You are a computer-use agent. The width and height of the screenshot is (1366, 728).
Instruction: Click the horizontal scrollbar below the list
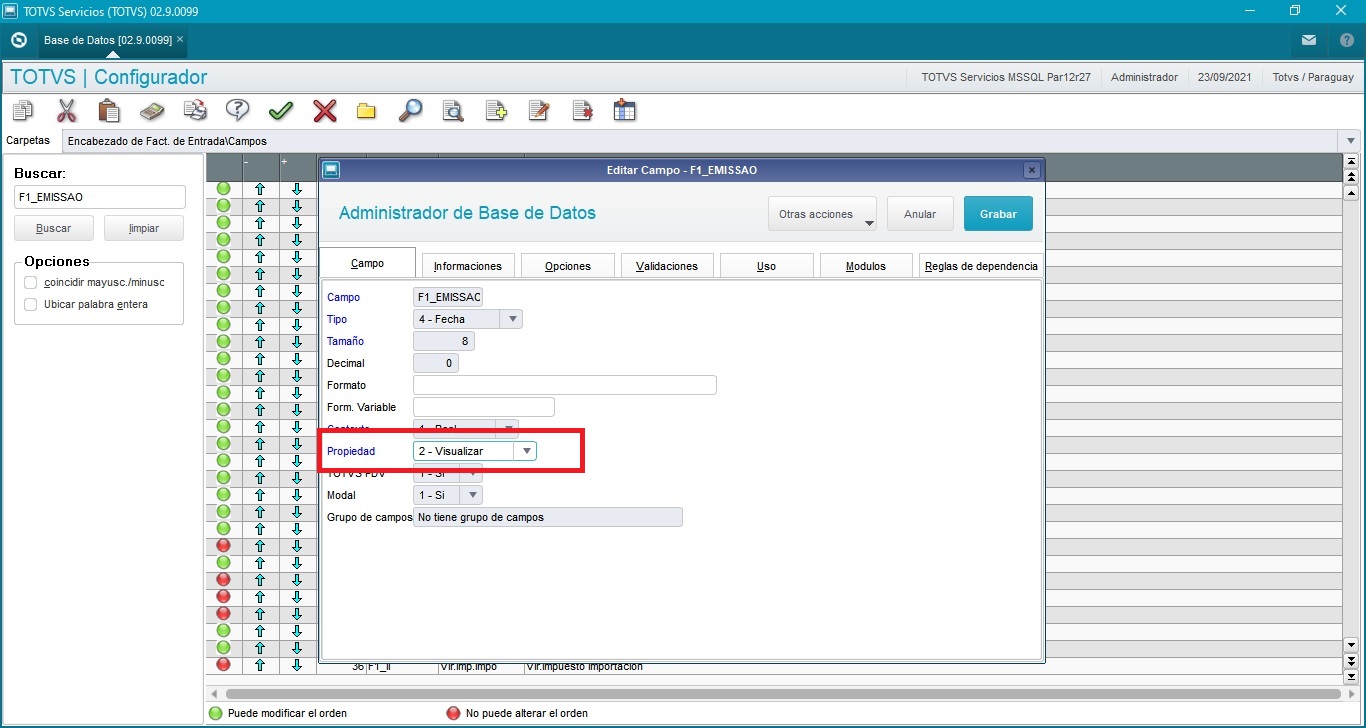[783, 693]
